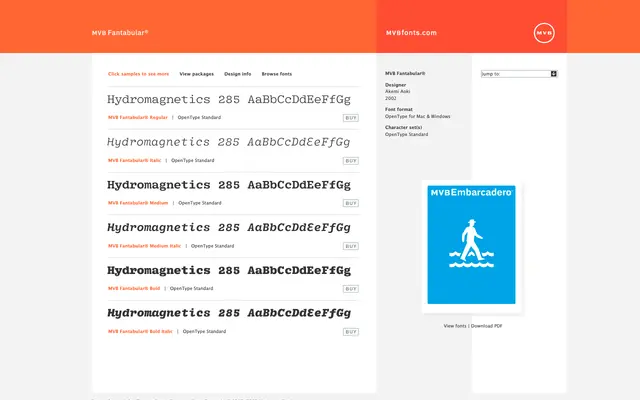Open MVB Fantabular Regular link
Viewport: 640px width, 400px height.
tap(138, 118)
